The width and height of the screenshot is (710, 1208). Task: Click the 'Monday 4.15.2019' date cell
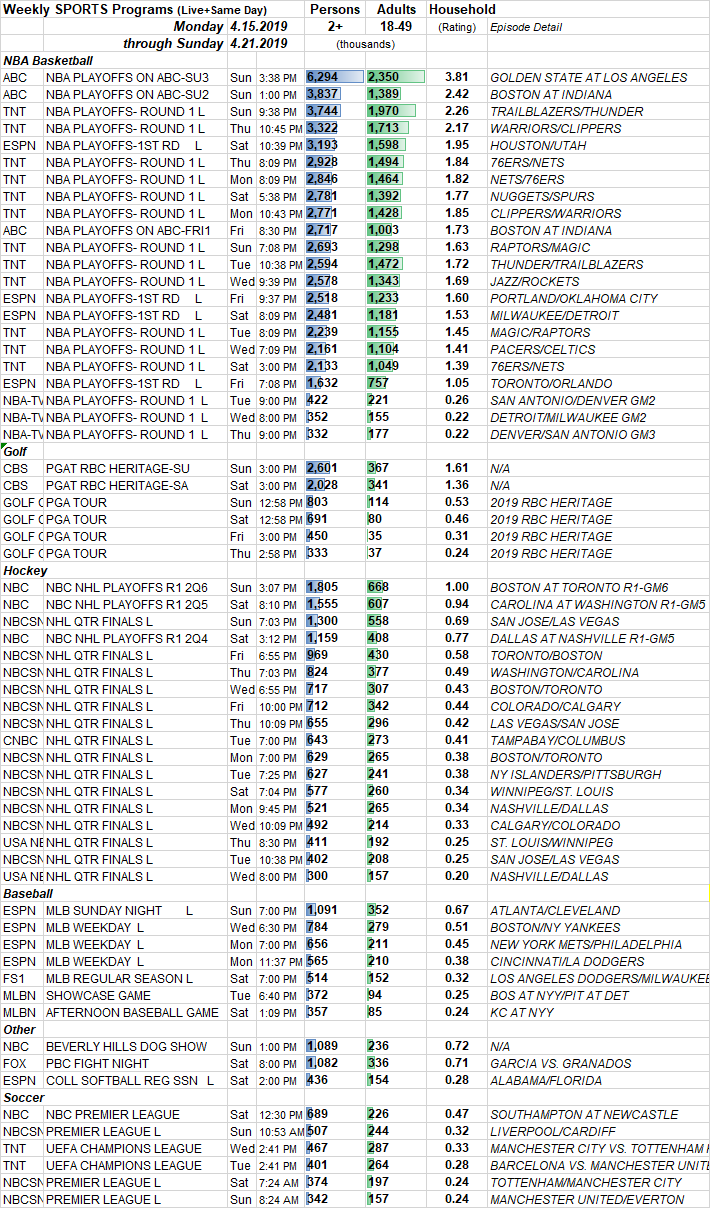point(229,26)
